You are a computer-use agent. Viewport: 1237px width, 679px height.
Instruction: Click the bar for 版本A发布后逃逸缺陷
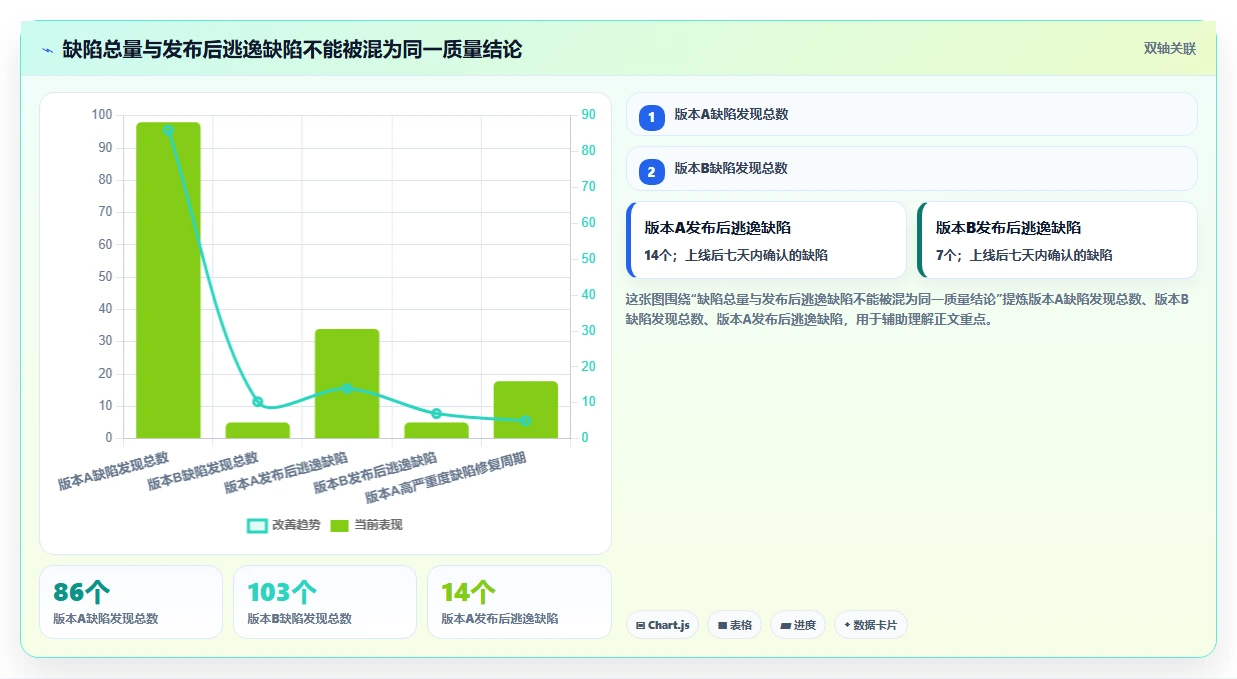click(347, 383)
